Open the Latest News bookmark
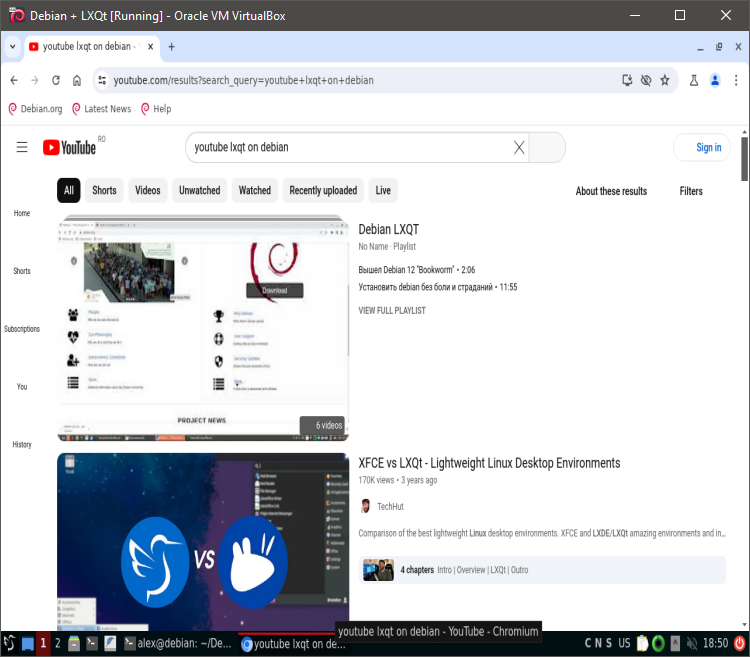Screen dimensions: 750x657 click(x=101, y=109)
